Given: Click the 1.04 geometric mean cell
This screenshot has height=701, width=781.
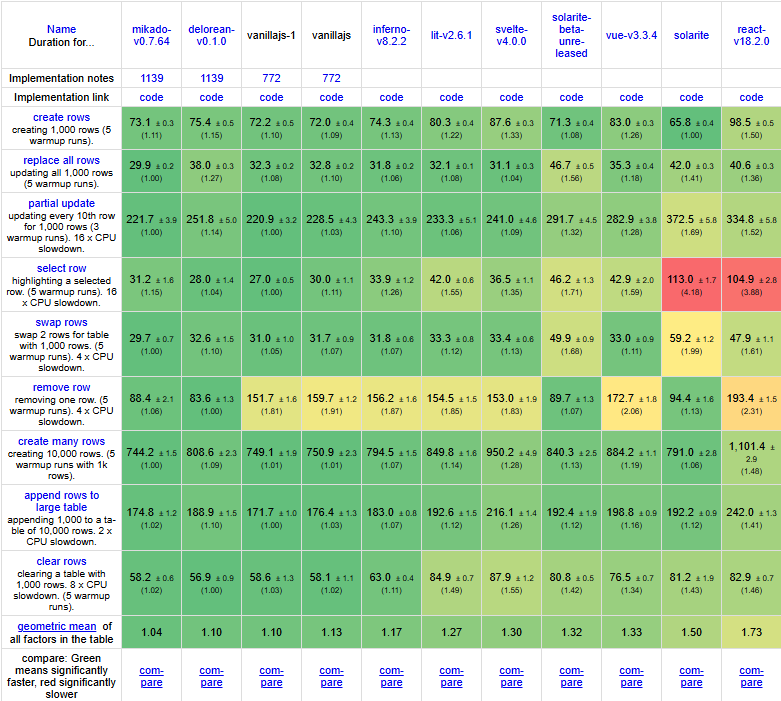Looking at the screenshot, I should 151,632.
